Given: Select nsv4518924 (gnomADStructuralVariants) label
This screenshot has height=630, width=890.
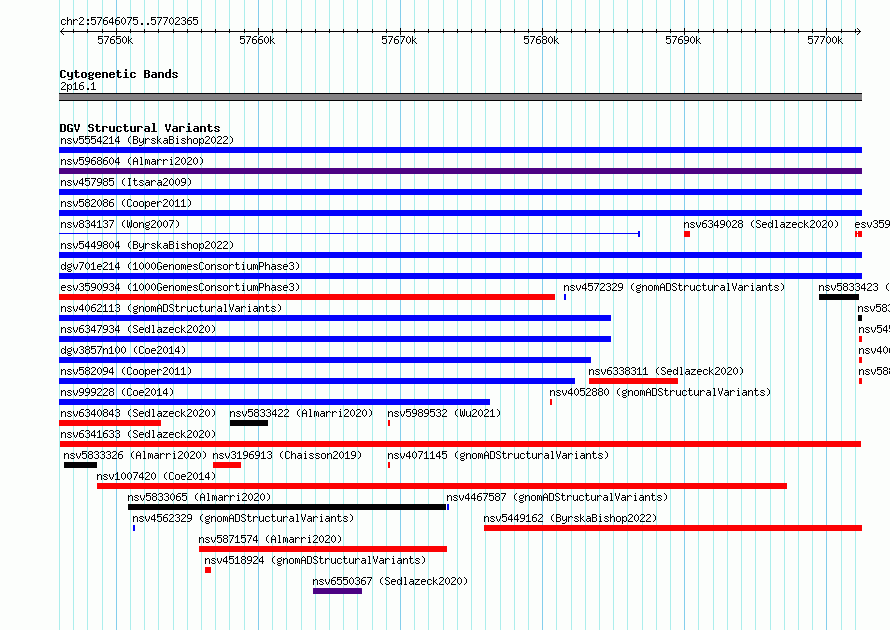Looking at the screenshot, I should tap(315, 560).
